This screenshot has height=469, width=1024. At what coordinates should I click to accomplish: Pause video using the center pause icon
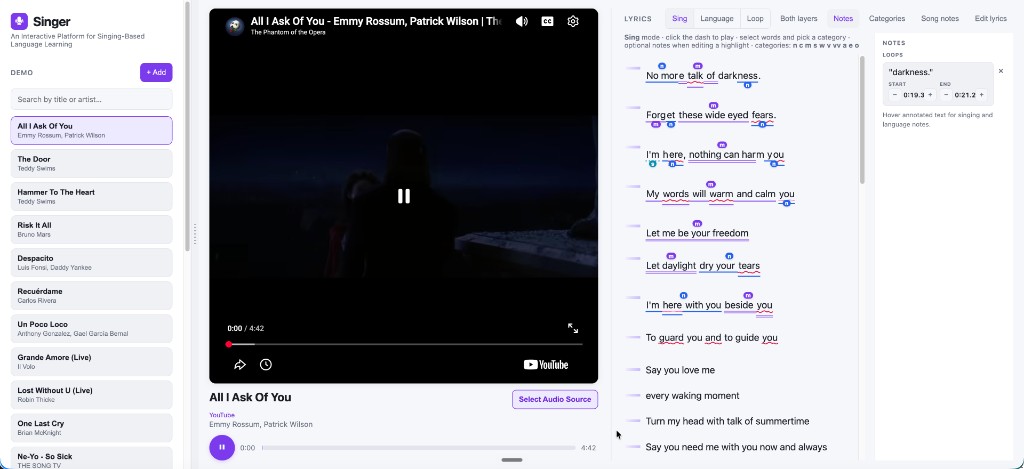click(x=404, y=196)
